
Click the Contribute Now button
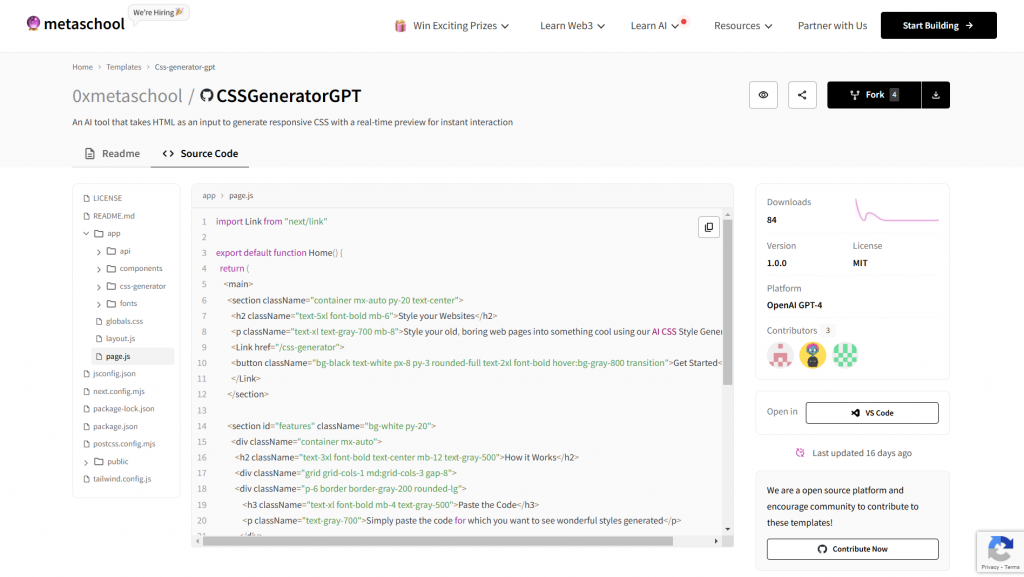[852, 549]
